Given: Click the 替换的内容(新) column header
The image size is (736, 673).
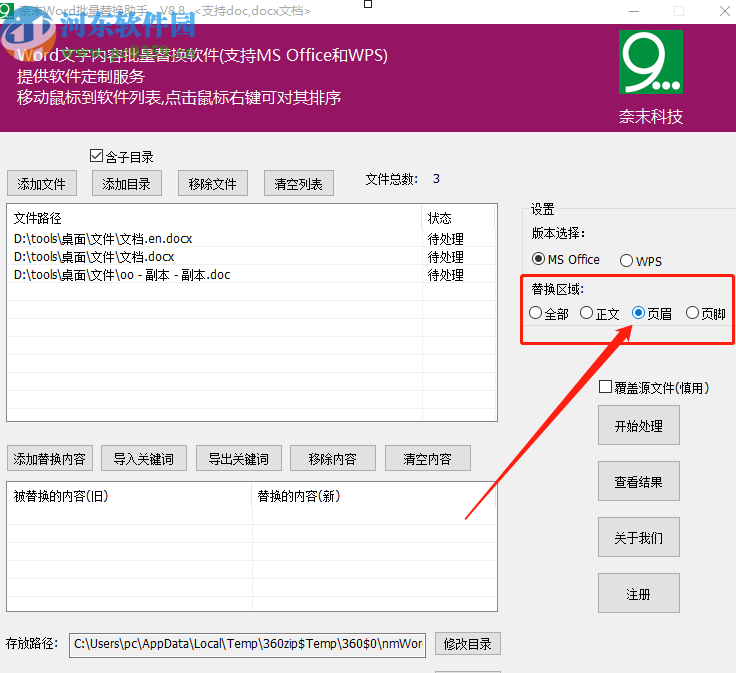Looking at the screenshot, I should click(x=374, y=496).
